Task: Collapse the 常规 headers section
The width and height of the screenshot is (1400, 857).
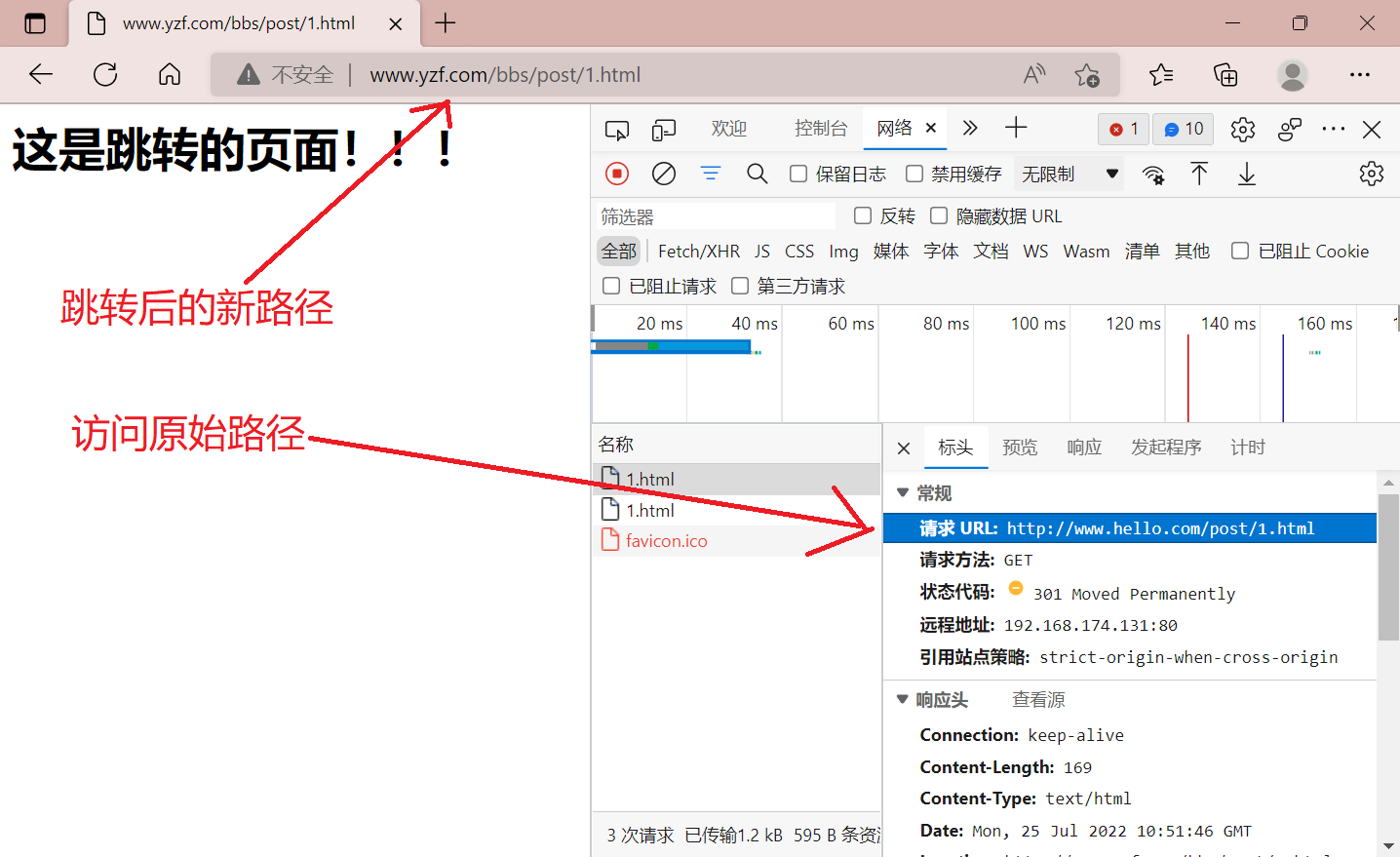Action: [x=902, y=492]
